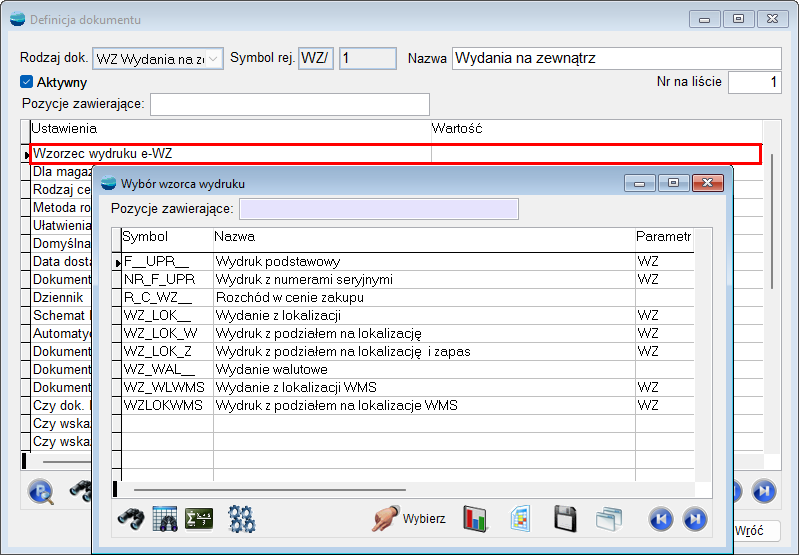
Task: Click the dialog's Pozycje zawierające filter field
Action: coord(378,208)
